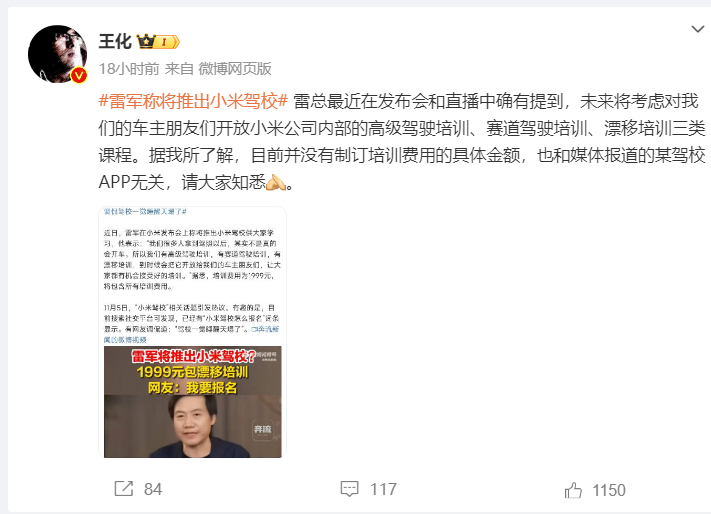Click the 奔流 watermark in the image
Viewport: 711px width, 514px height.
263,429
